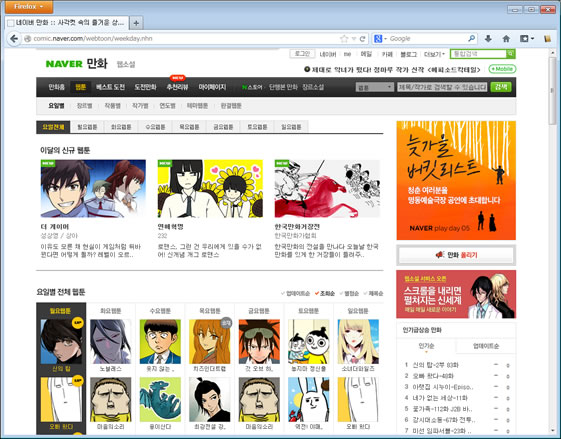Open 소녀더와일즈 webtoon thumbnail
The height and width of the screenshot is (439, 561).
pyautogui.click(x=358, y=342)
